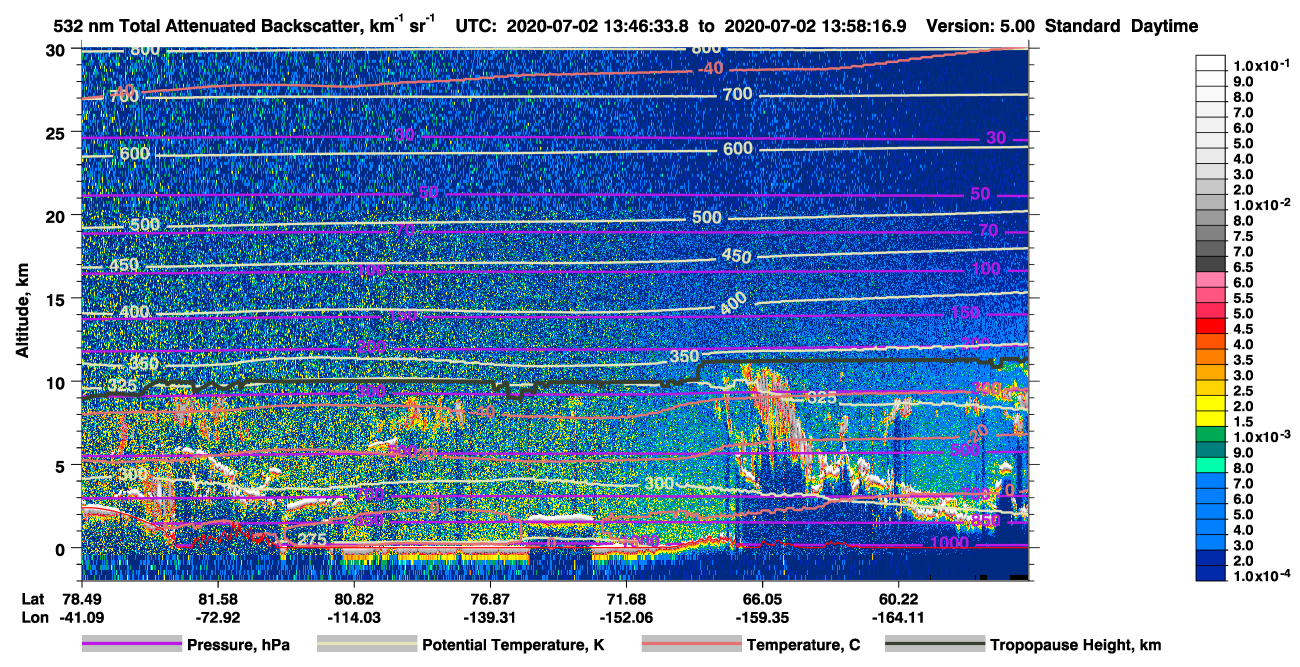
Task: Click the mint-green colorbar swatch below 1.0x10-3
Action: 1210,466
